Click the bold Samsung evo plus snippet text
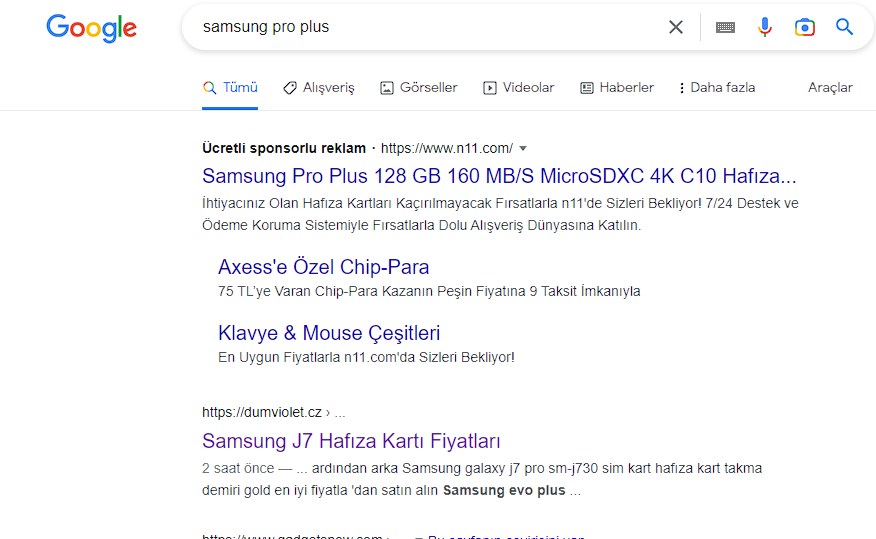Viewport: 876px width, 539px height. [x=504, y=490]
